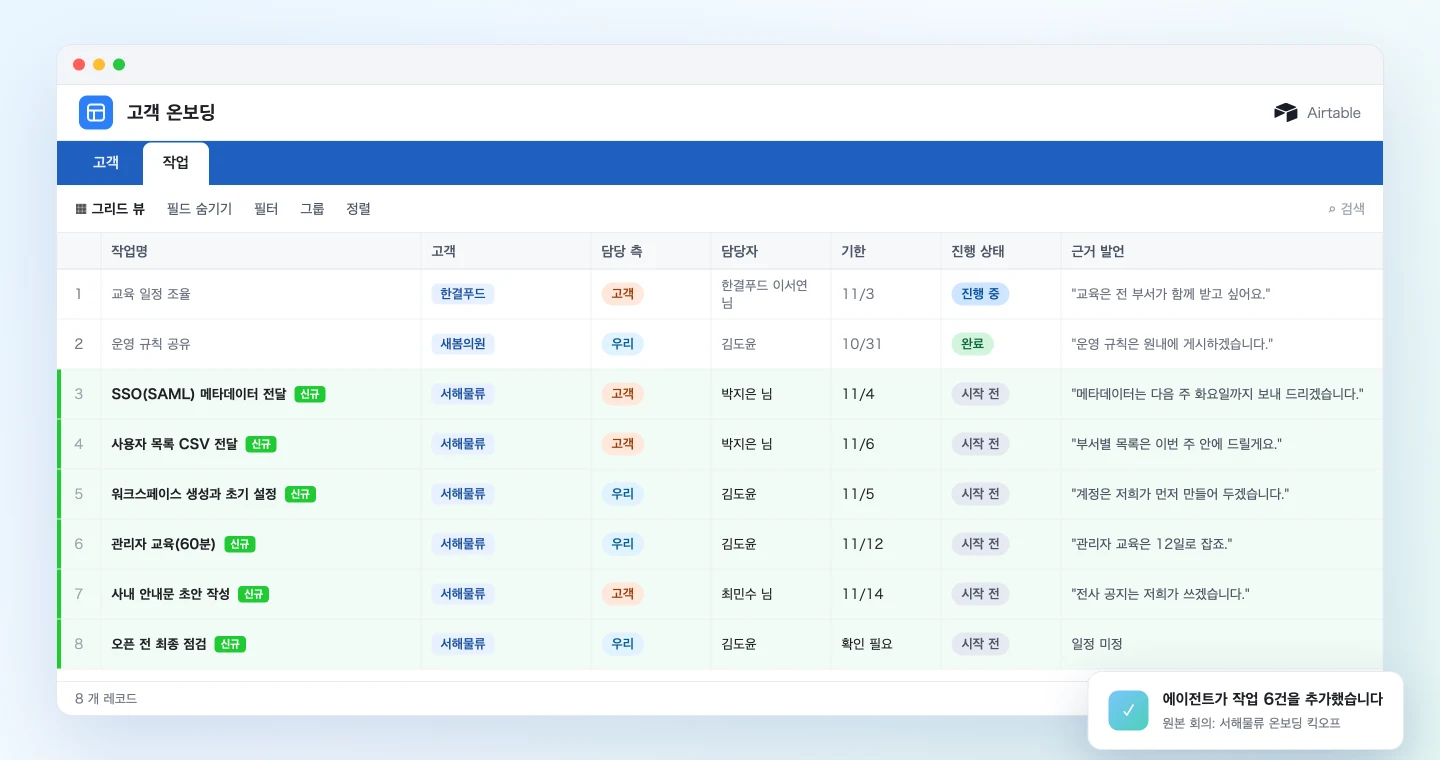Select the SSO(SAML) 메타데이터 전달 task name

coord(199,394)
